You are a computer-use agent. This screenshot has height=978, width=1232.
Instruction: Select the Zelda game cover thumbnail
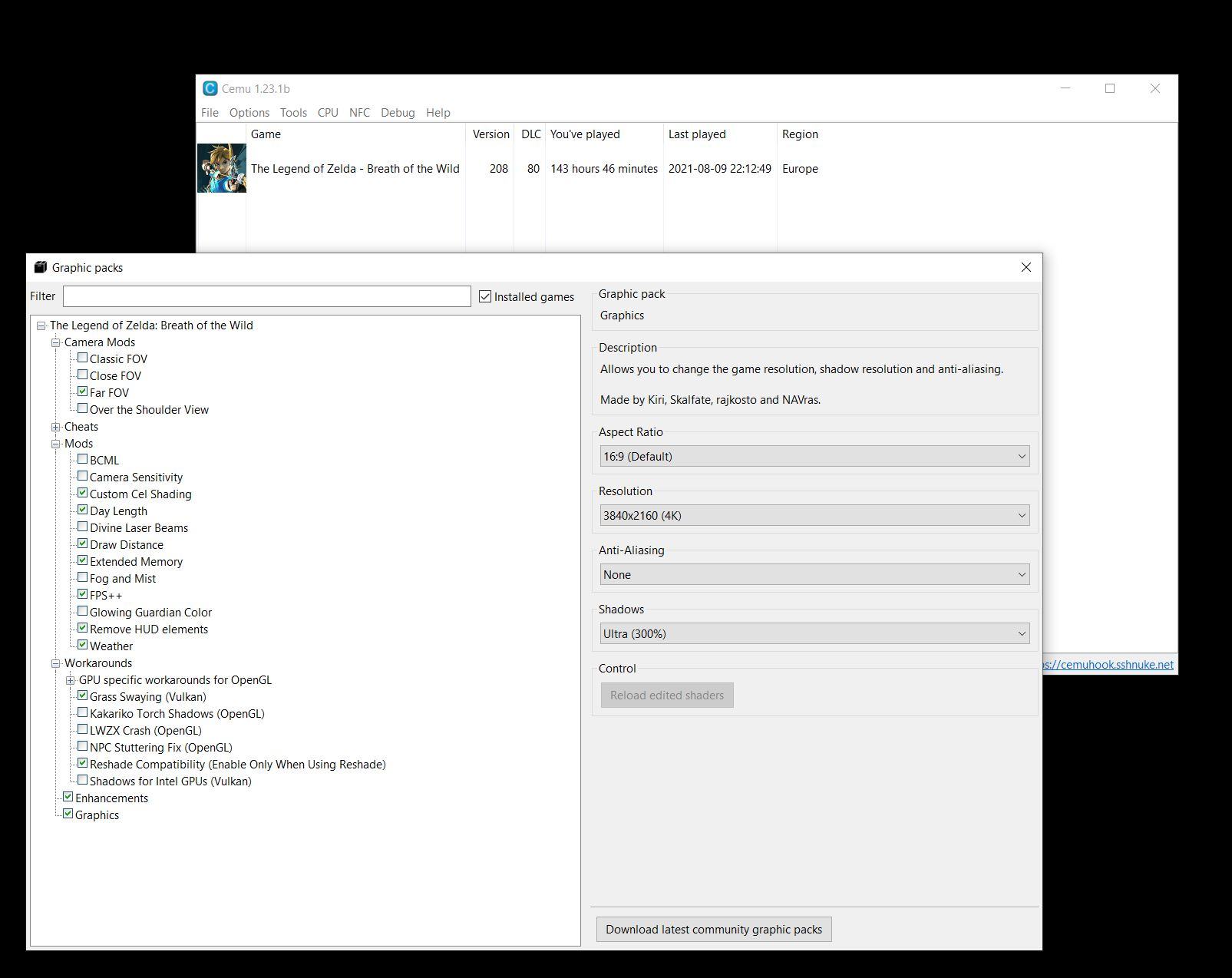[x=221, y=168]
